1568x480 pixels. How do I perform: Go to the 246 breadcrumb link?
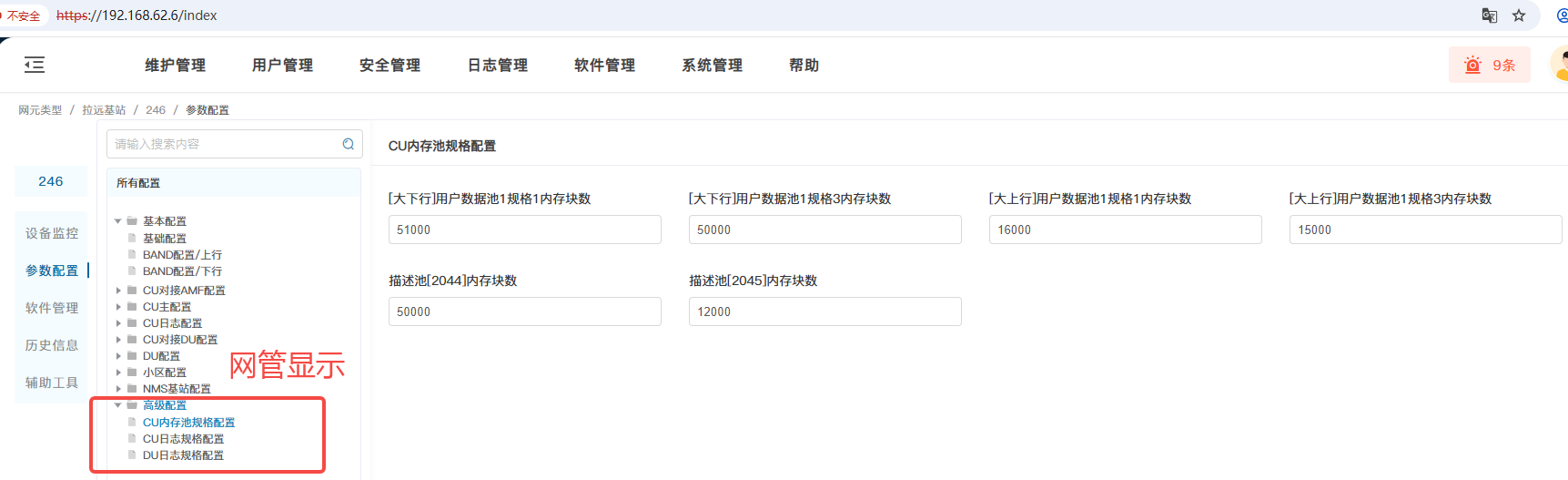click(156, 110)
